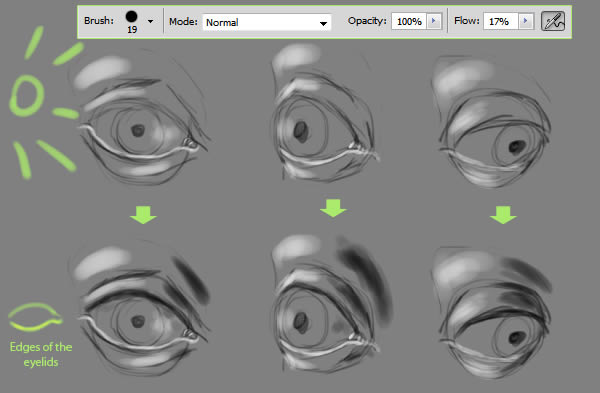This screenshot has width=600, height=393.
Task: Open the brush preset picker arrow
Action: coord(150,21)
